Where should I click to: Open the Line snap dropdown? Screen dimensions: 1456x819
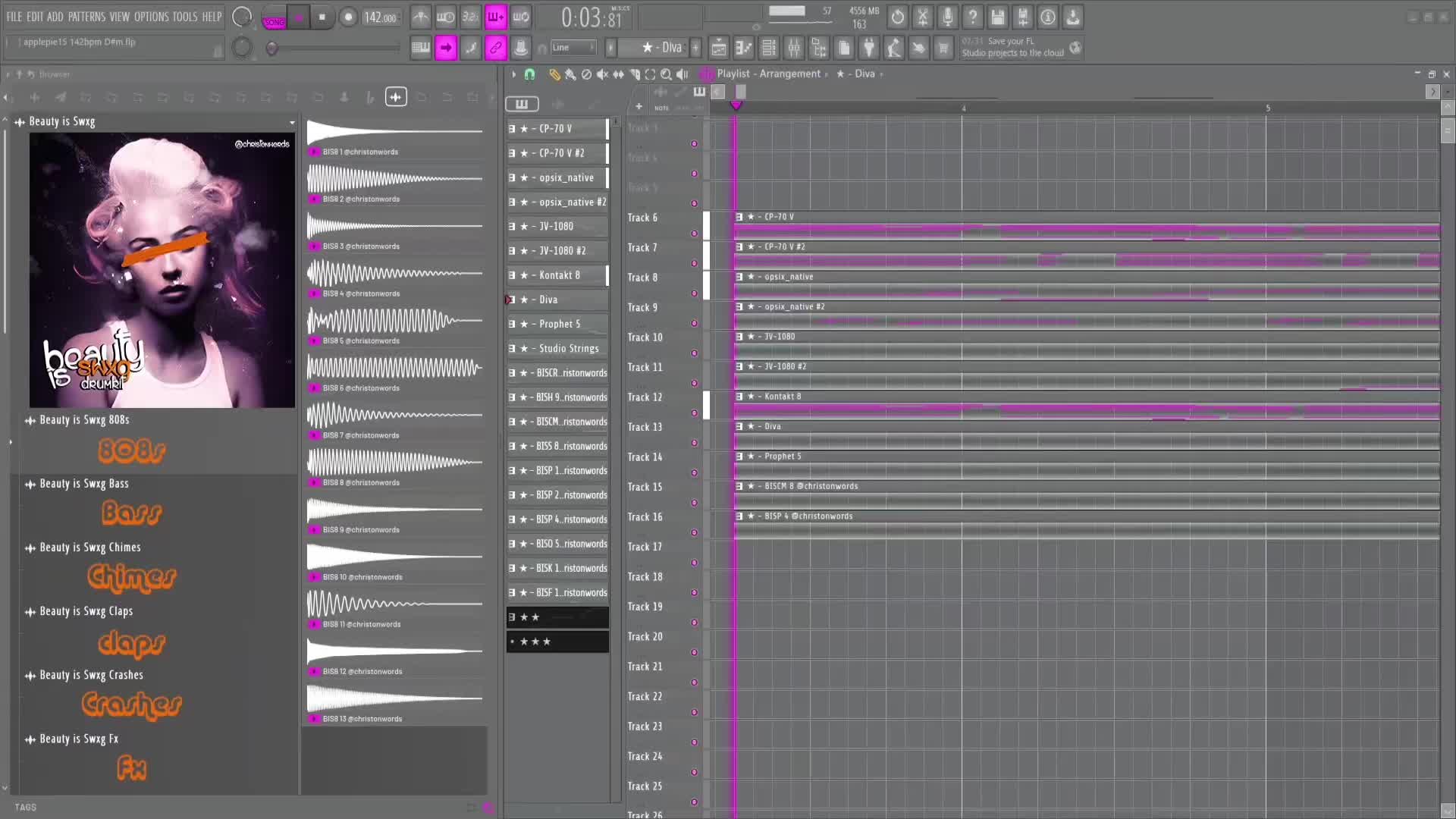point(573,48)
